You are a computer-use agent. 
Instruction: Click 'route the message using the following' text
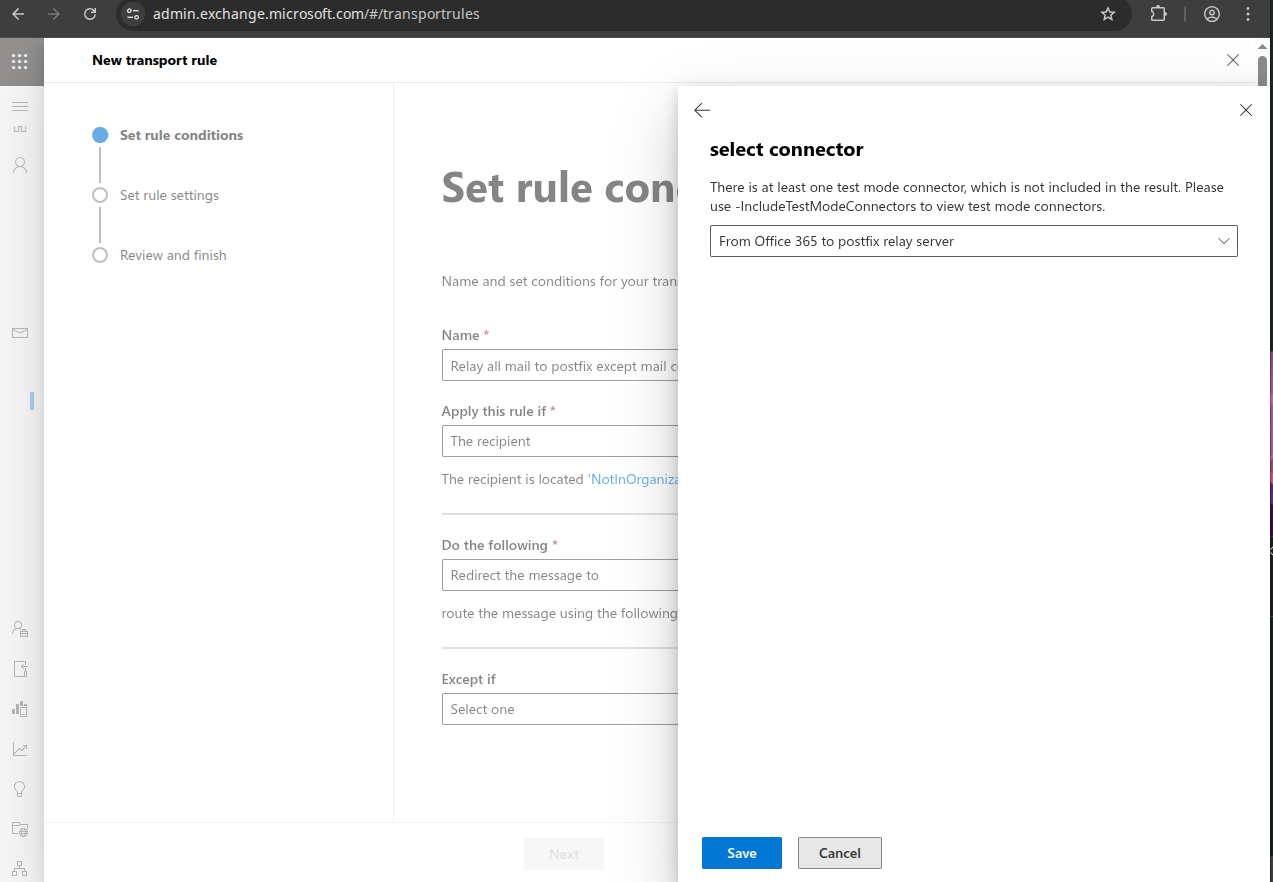(560, 614)
